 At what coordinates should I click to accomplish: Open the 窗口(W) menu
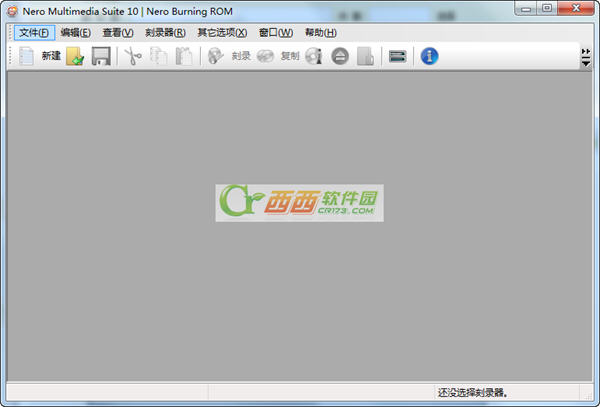276,33
